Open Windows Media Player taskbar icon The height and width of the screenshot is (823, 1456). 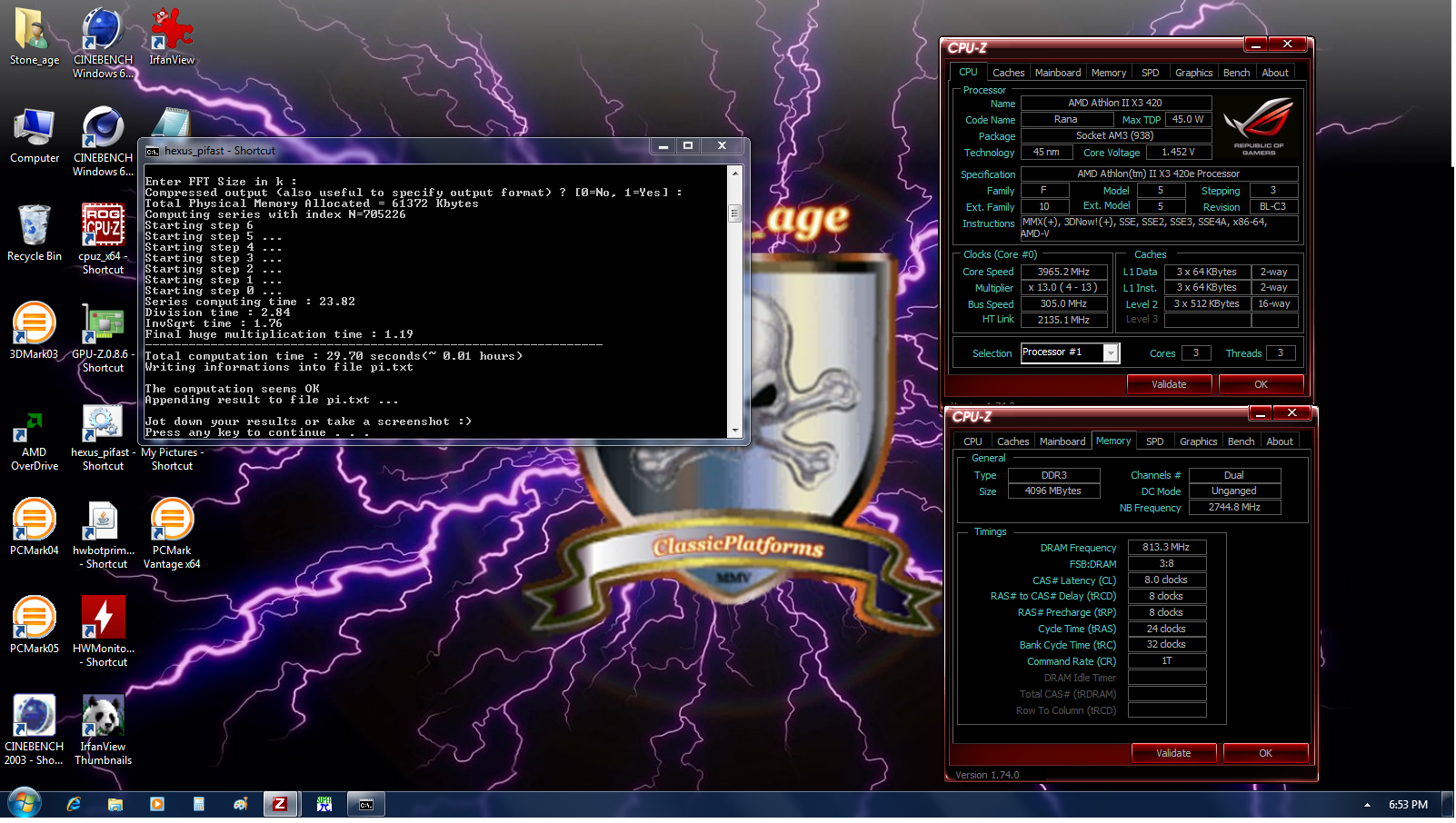157,804
